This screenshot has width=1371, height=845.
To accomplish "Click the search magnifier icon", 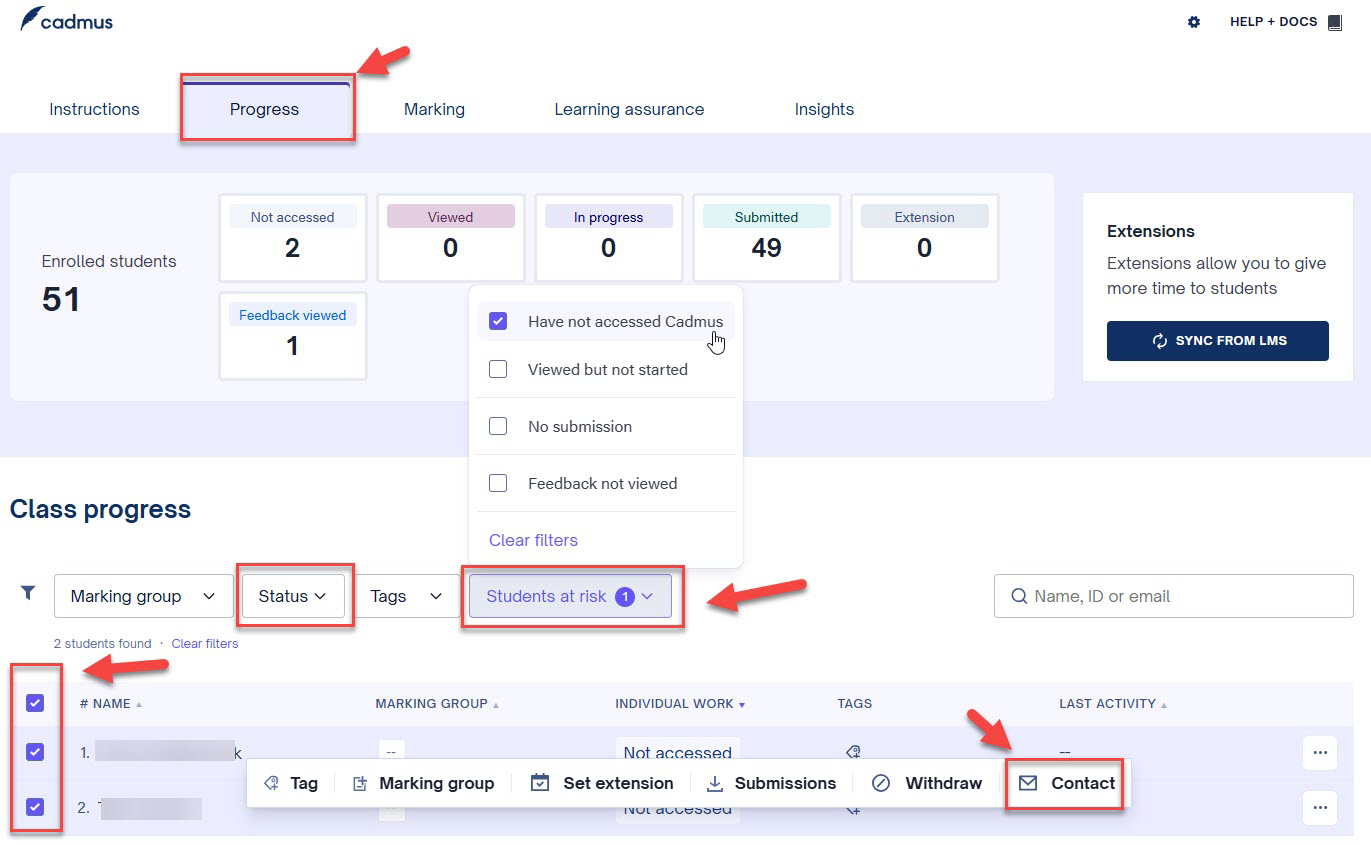I will pyautogui.click(x=1019, y=596).
